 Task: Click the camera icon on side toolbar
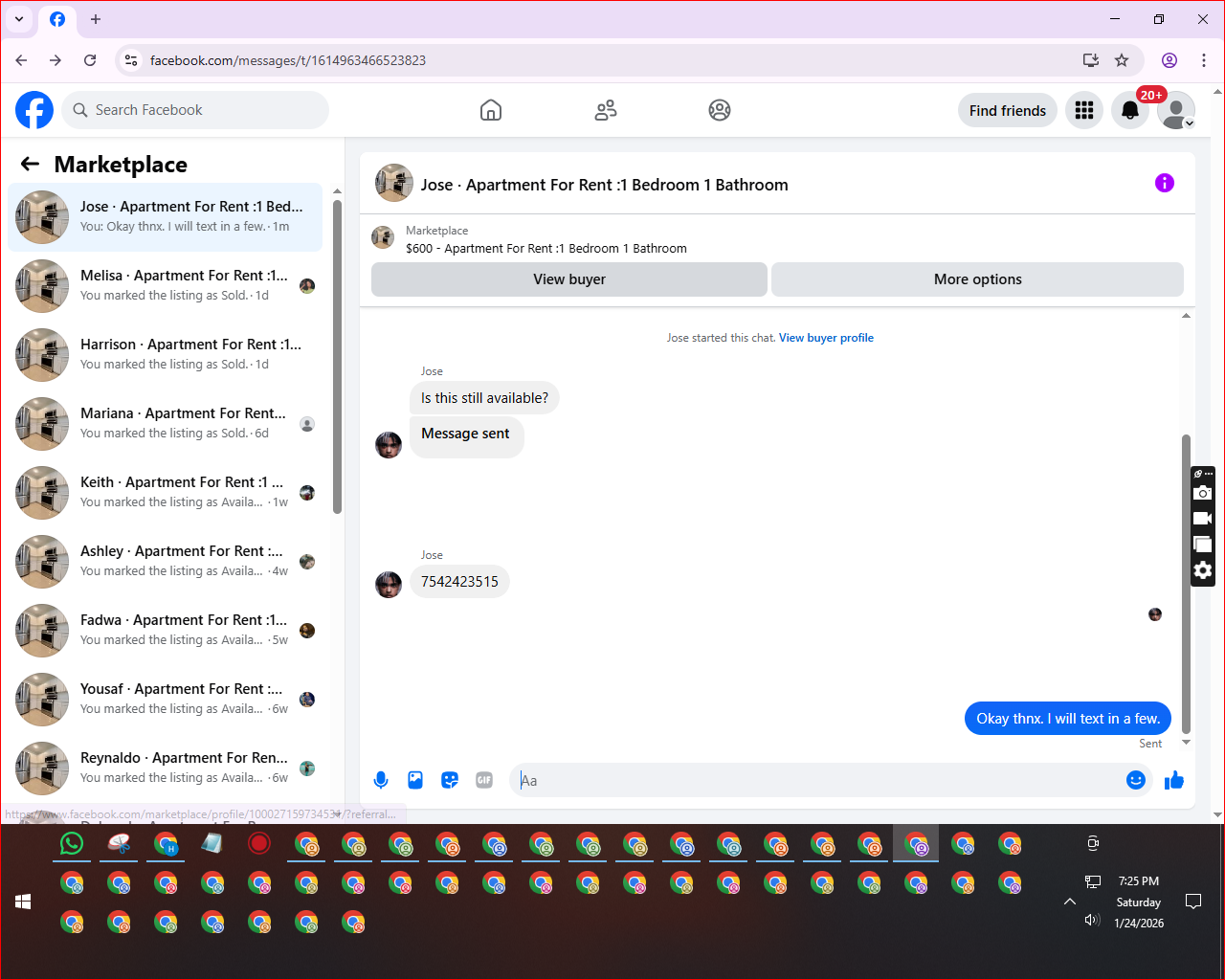1203,493
